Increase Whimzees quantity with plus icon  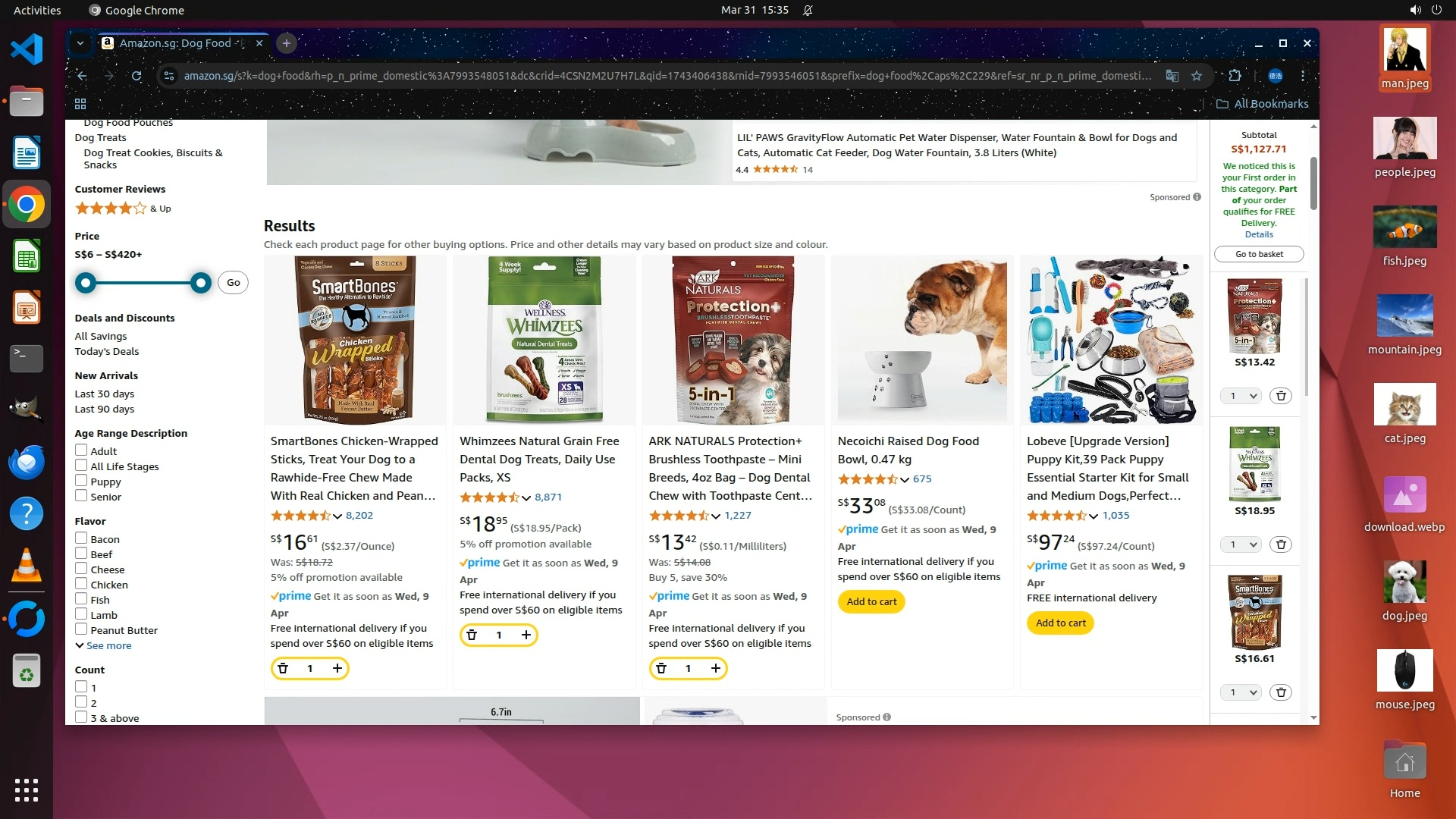pos(526,635)
